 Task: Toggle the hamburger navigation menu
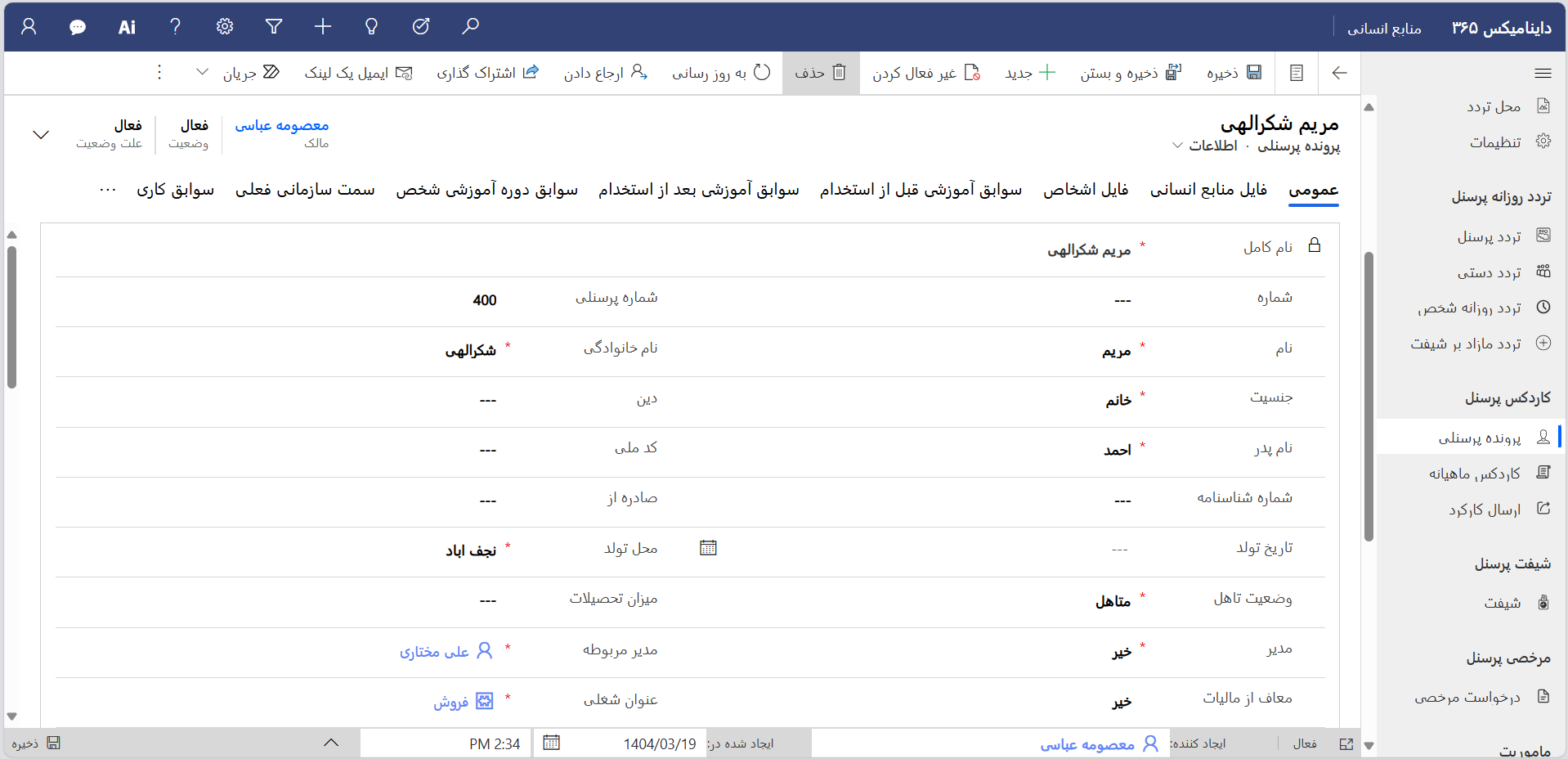coord(1543,73)
